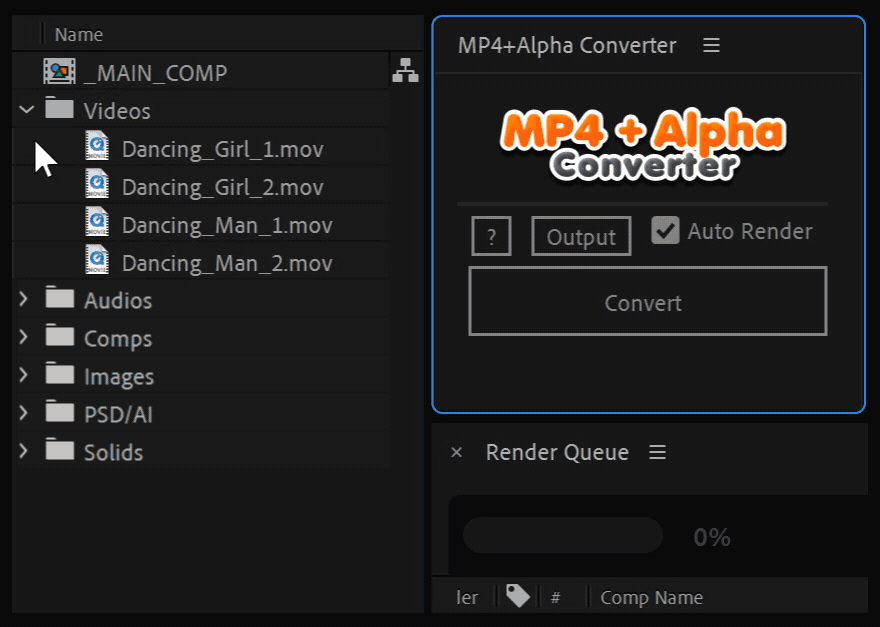
Task: Expand the Audios folder
Action: point(22,300)
